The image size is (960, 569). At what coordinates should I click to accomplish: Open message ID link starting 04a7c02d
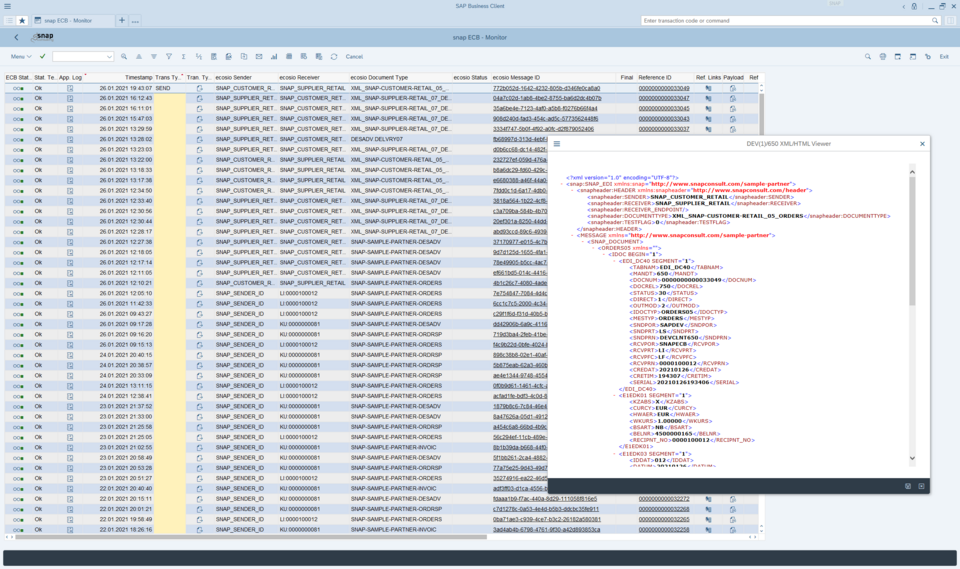[547, 98]
